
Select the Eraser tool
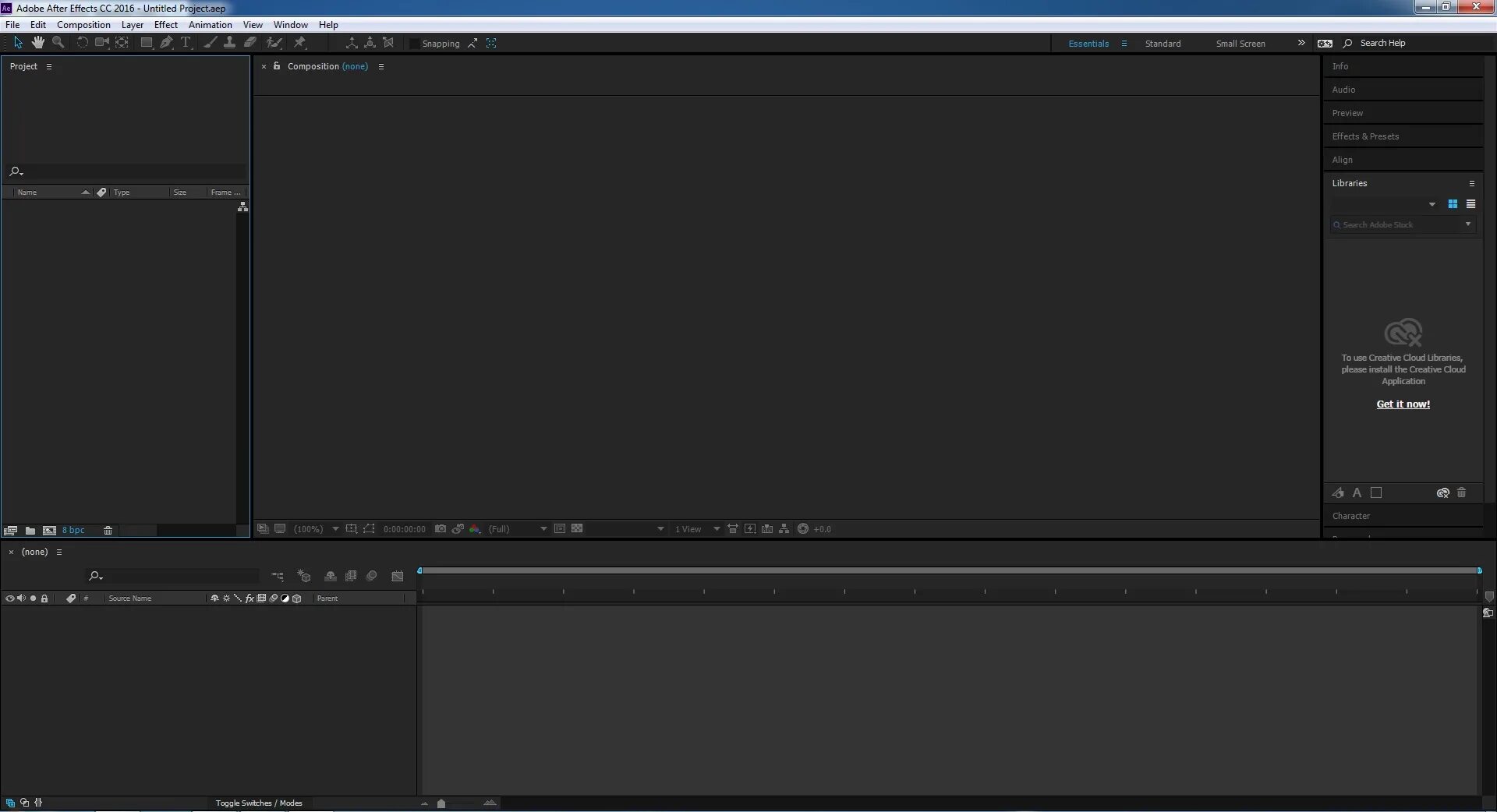tap(249, 43)
